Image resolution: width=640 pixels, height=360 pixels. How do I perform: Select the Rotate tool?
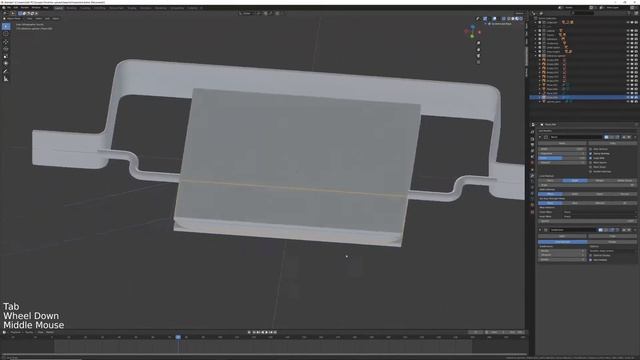point(6,49)
